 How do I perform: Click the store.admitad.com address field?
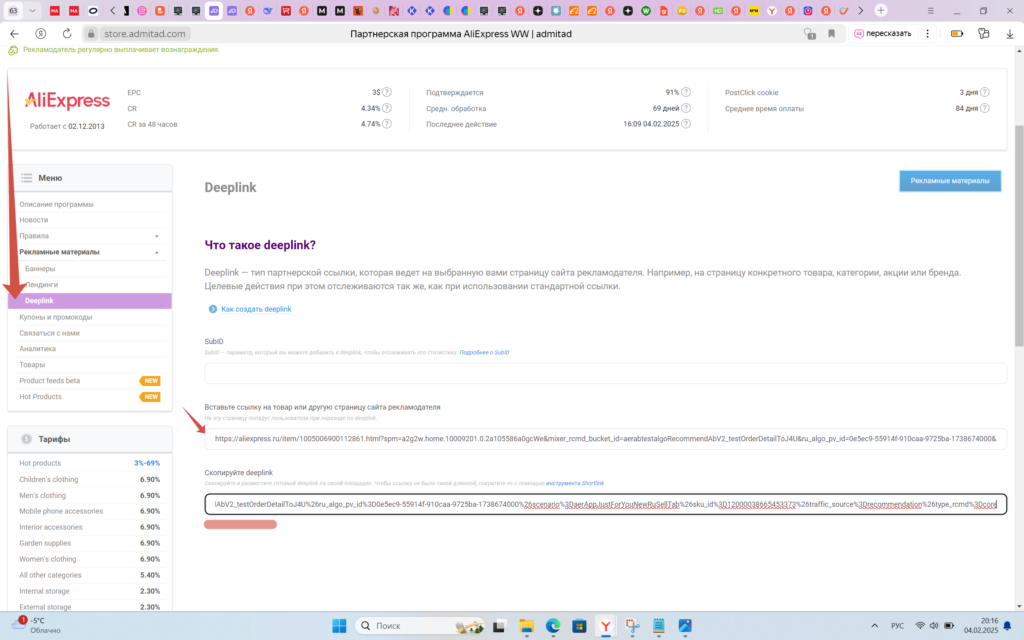(144, 33)
